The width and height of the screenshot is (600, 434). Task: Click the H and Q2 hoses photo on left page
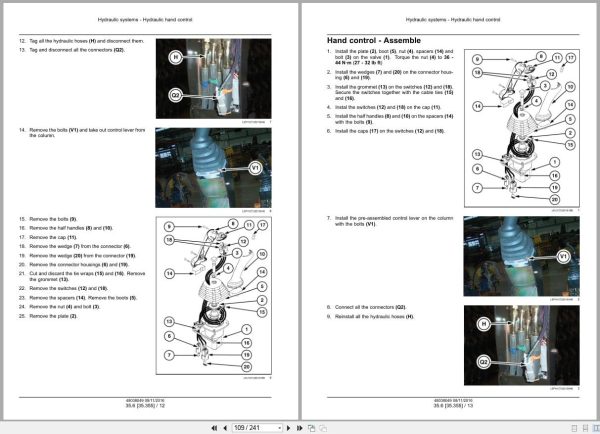pyautogui.click(x=214, y=78)
